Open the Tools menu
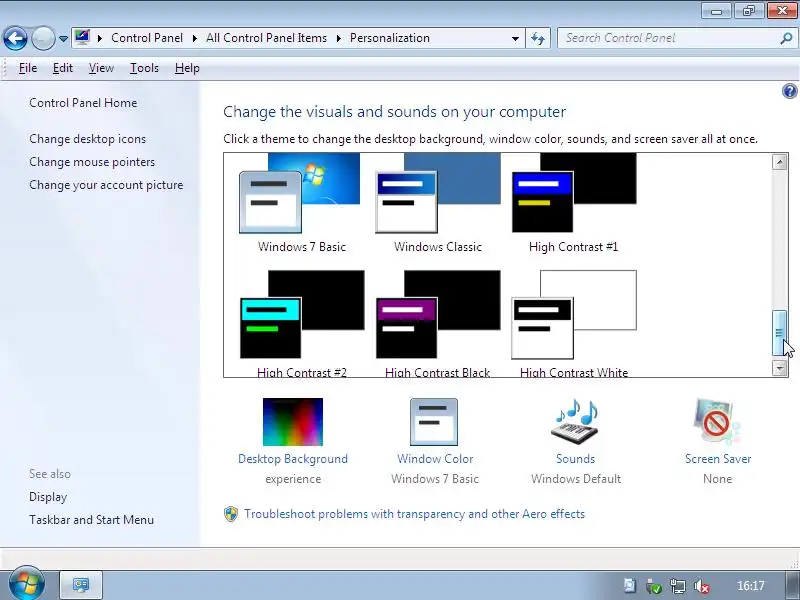Image resolution: width=800 pixels, height=600 pixels. pos(144,68)
